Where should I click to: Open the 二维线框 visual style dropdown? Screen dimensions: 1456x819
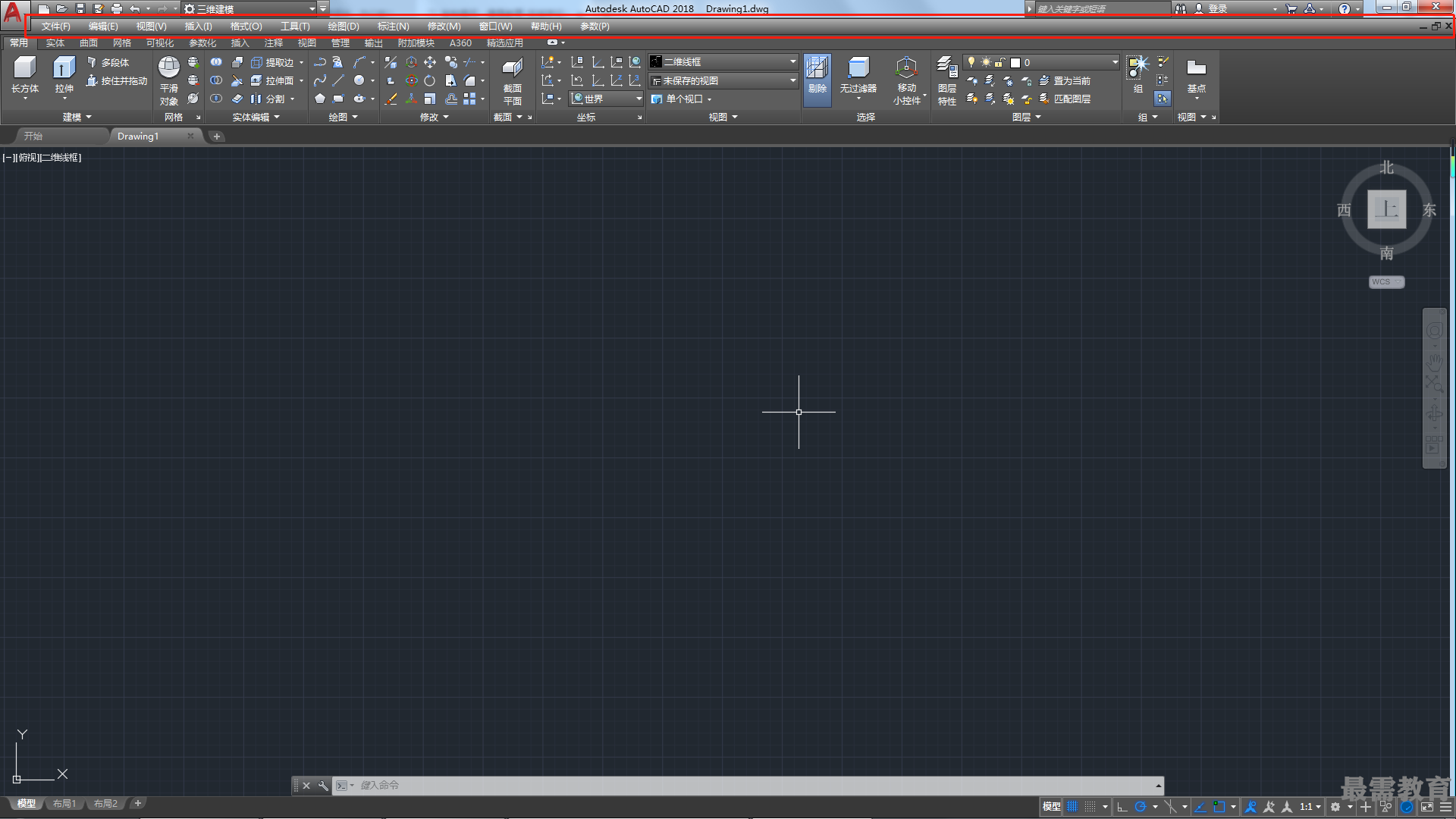point(723,61)
